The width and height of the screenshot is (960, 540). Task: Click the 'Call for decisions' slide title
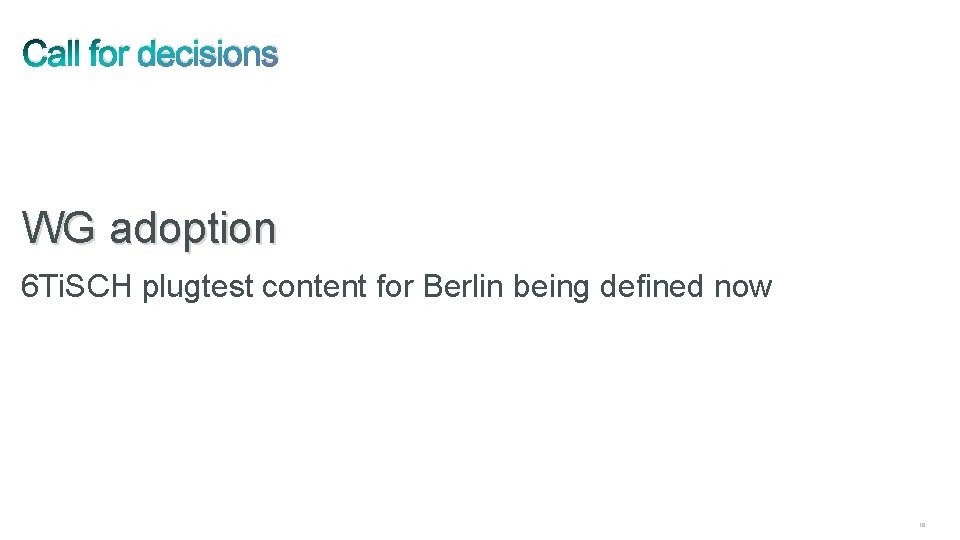pyautogui.click(x=150, y=54)
